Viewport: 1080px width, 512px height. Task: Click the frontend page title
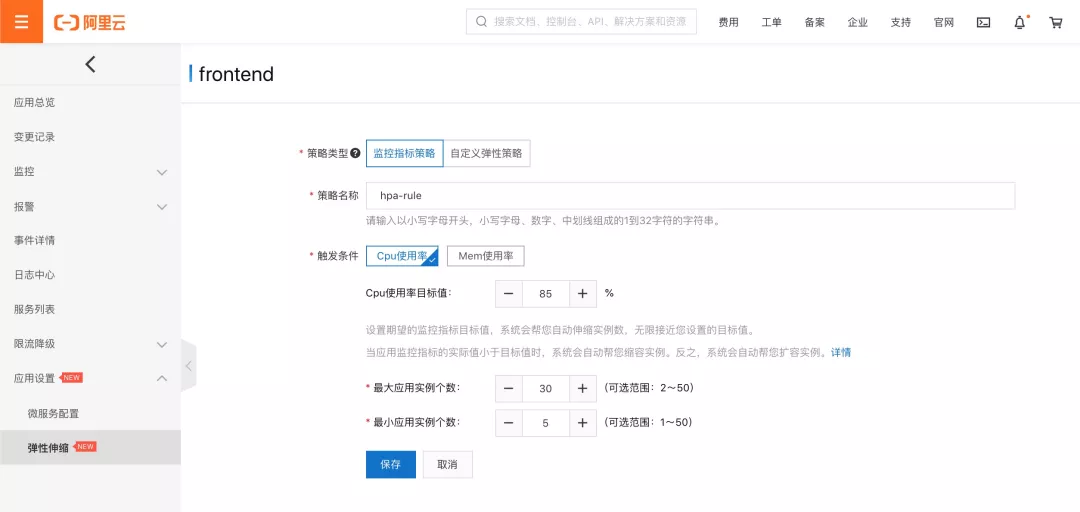click(x=236, y=74)
